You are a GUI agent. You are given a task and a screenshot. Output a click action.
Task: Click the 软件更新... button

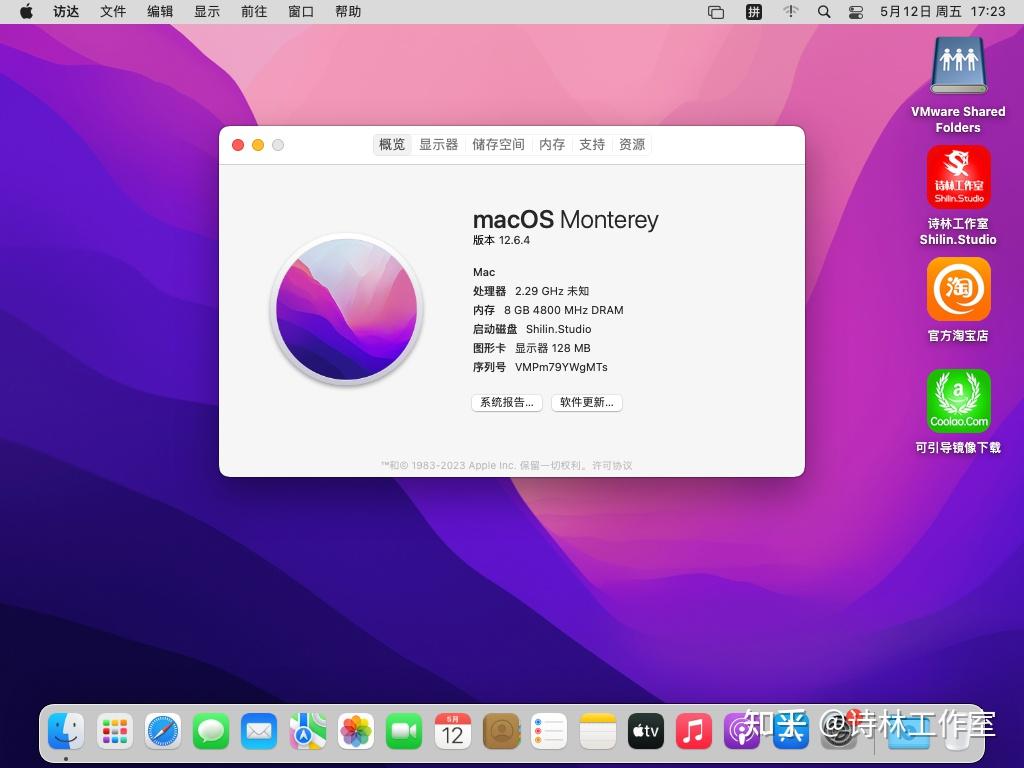pos(586,402)
